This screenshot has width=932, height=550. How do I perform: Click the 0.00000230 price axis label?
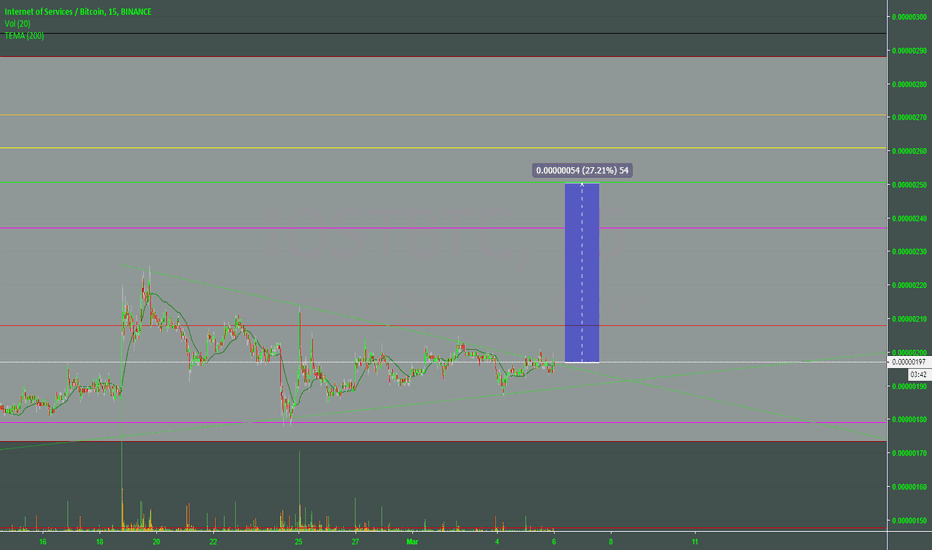tap(909, 252)
